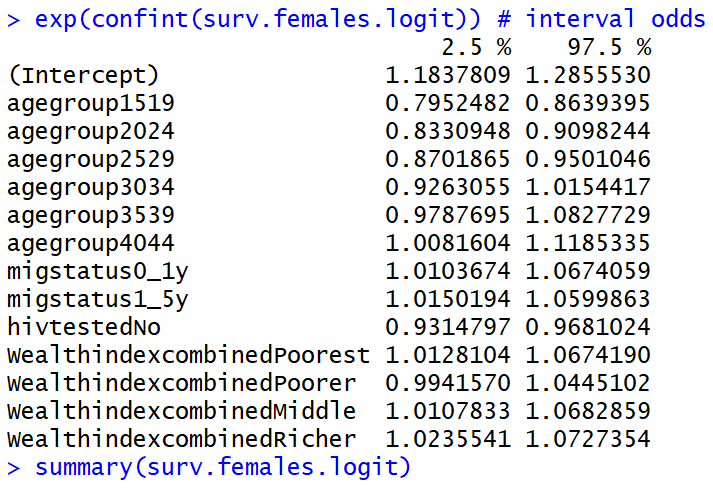Click the WealthindexcombinedRicher row label
The image size is (713, 490).
click(181, 439)
